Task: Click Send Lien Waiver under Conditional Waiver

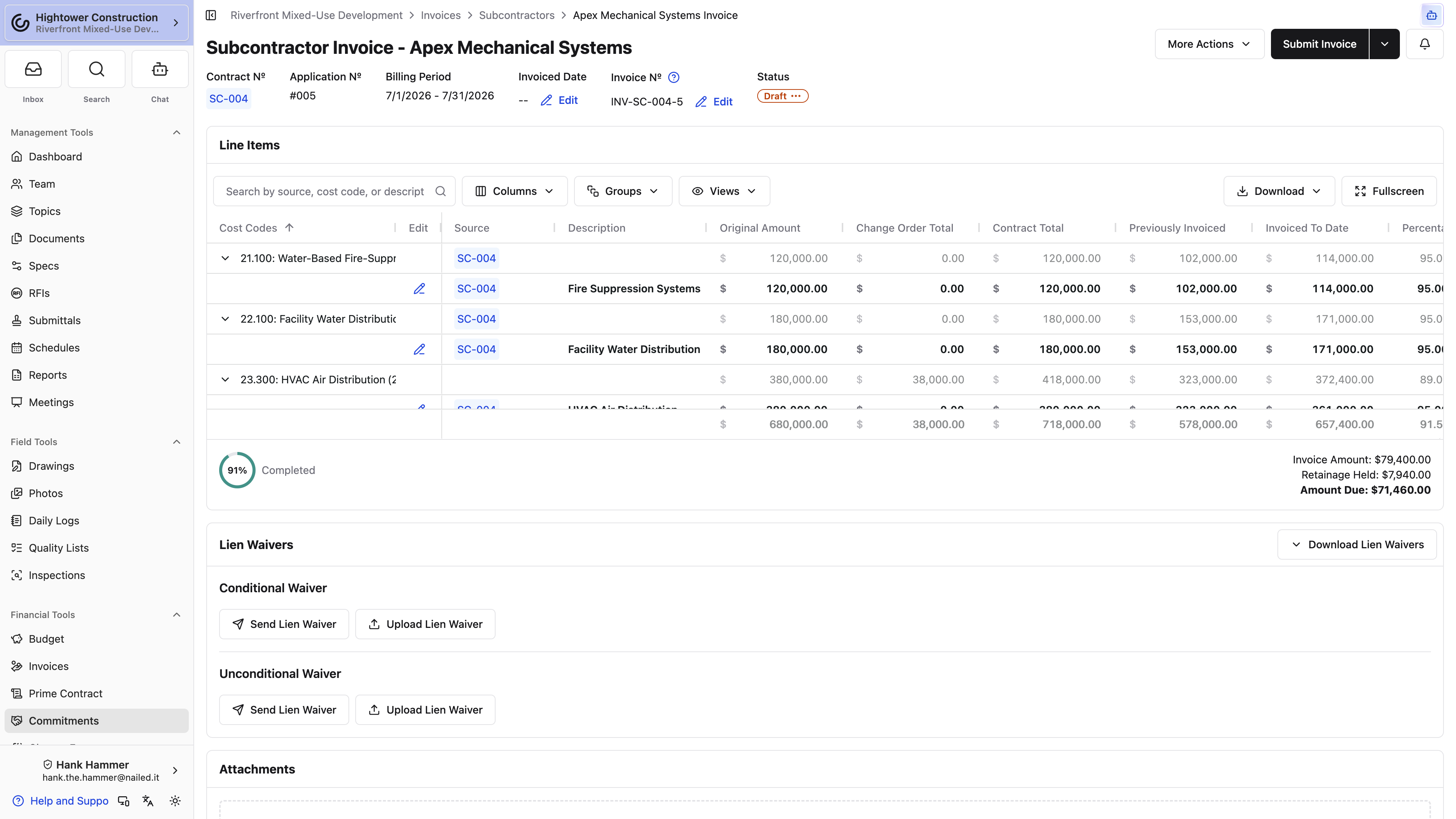Action: tap(284, 624)
